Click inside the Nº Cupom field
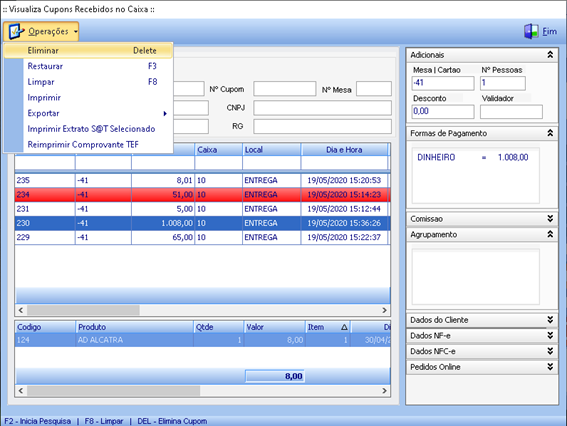This screenshot has width=567, height=426. 285,89
